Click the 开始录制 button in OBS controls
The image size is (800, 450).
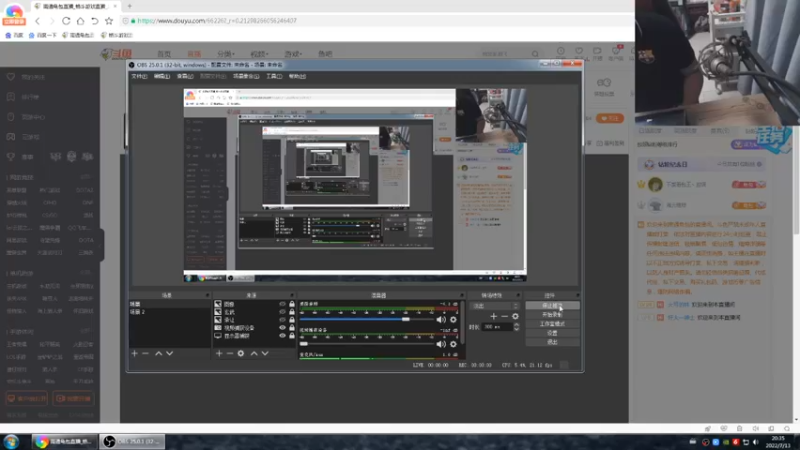(x=553, y=315)
